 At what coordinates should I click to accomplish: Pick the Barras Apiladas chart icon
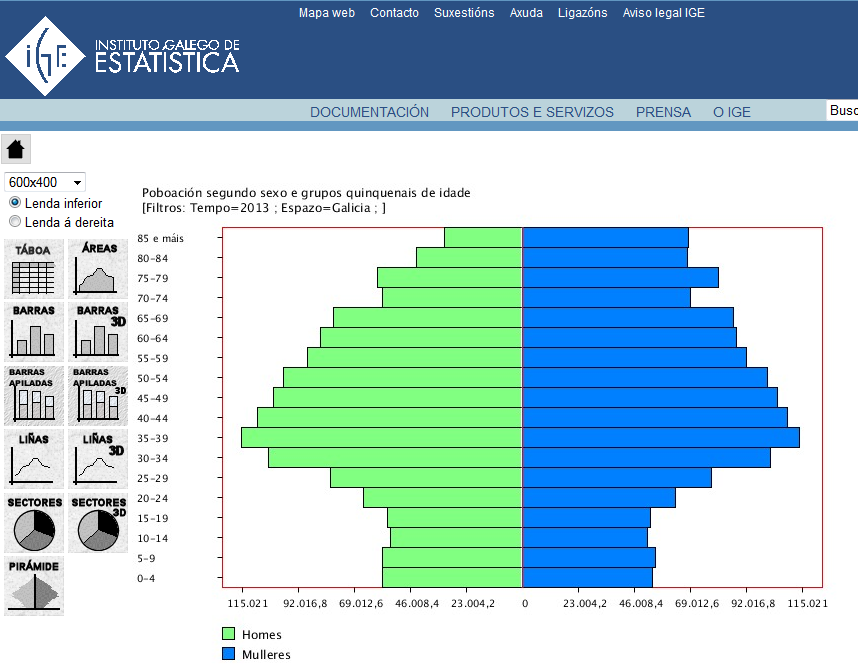click(x=34, y=395)
